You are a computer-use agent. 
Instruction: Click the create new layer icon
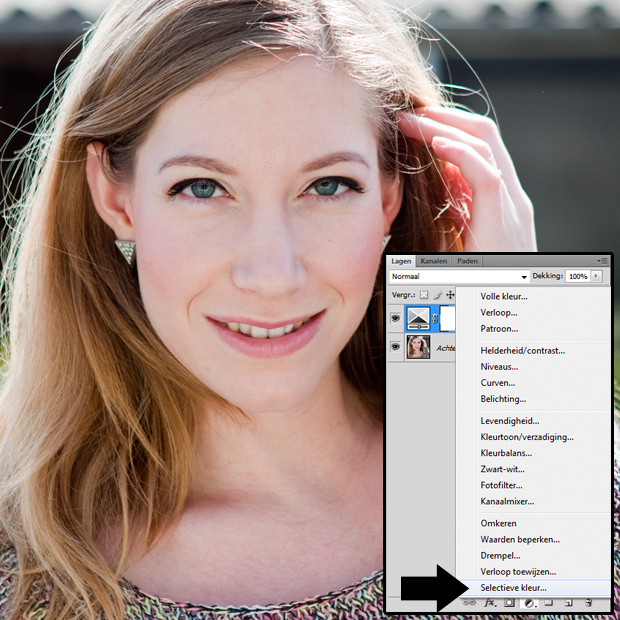568,603
